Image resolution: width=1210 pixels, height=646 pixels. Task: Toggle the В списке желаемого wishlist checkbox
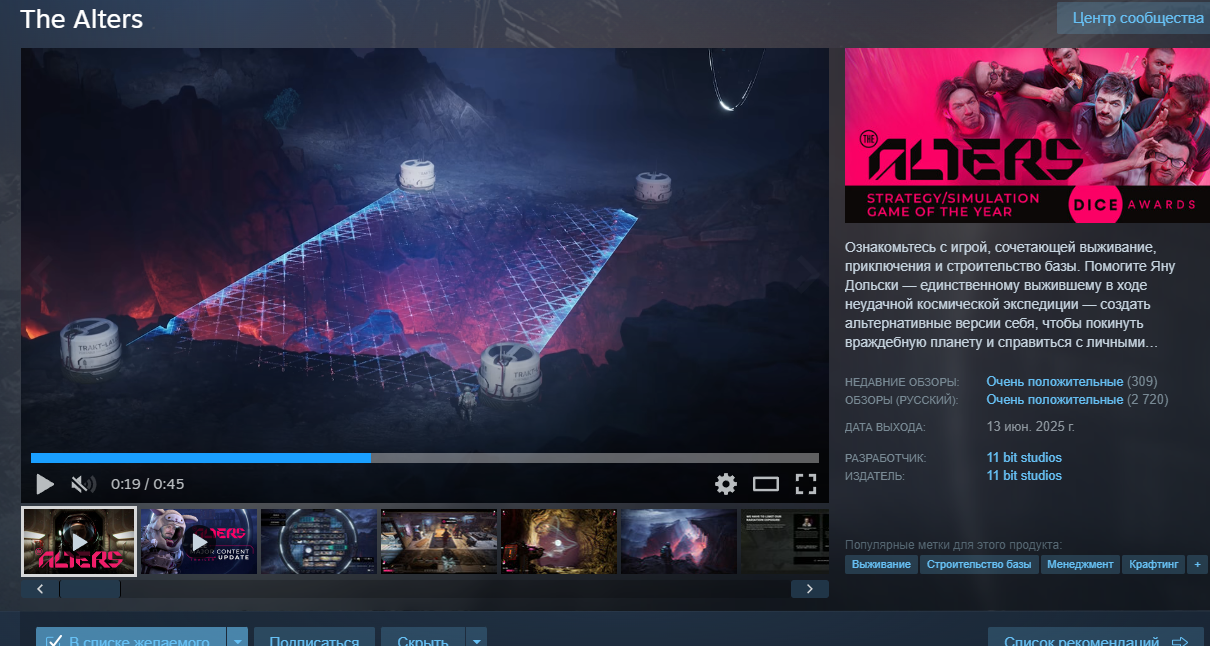pos(55,640)
